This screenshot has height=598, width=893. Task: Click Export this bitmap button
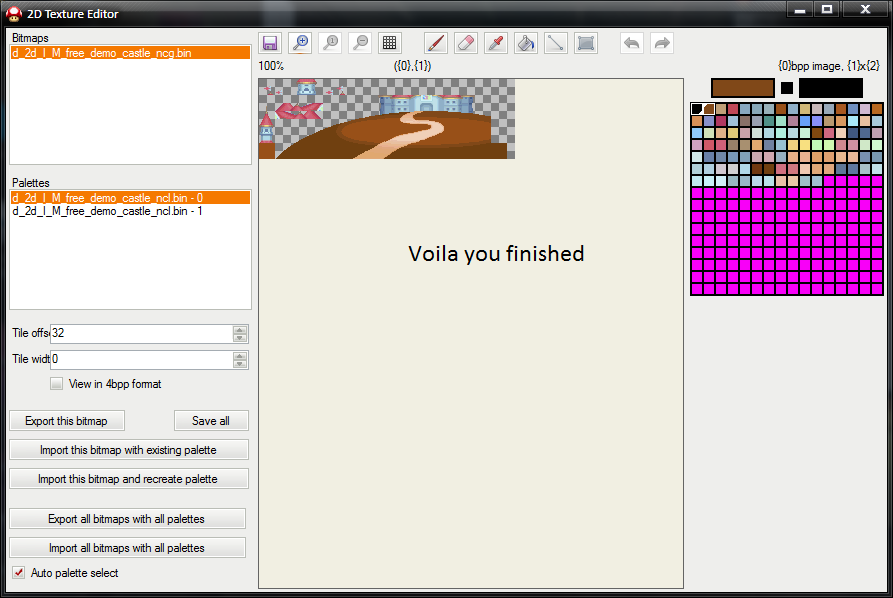67,421
